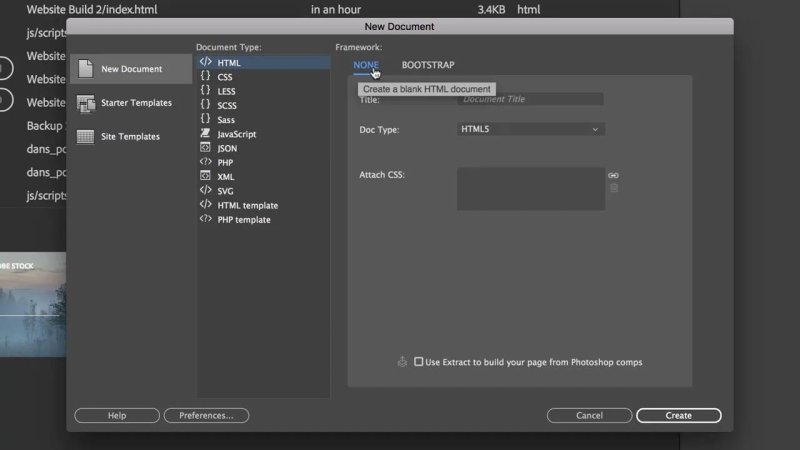
Task: Click the PHP template icon
Action: coord(206,219)
